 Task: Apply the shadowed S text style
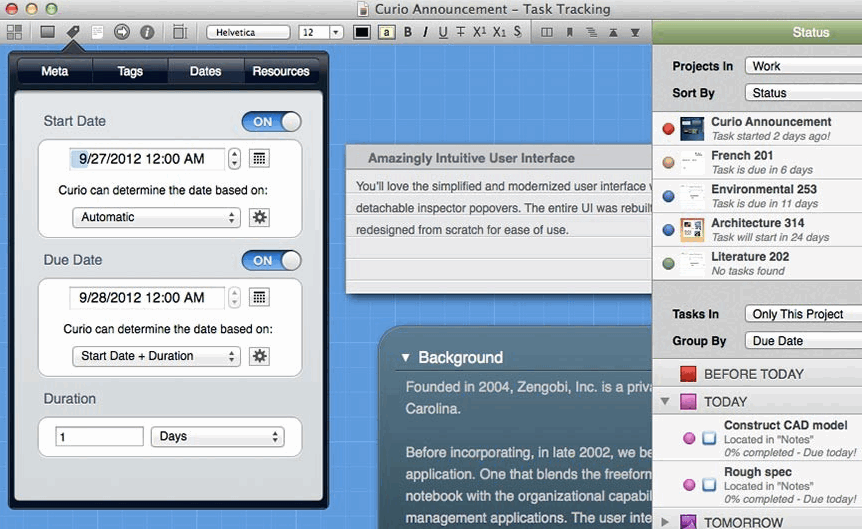517,32
